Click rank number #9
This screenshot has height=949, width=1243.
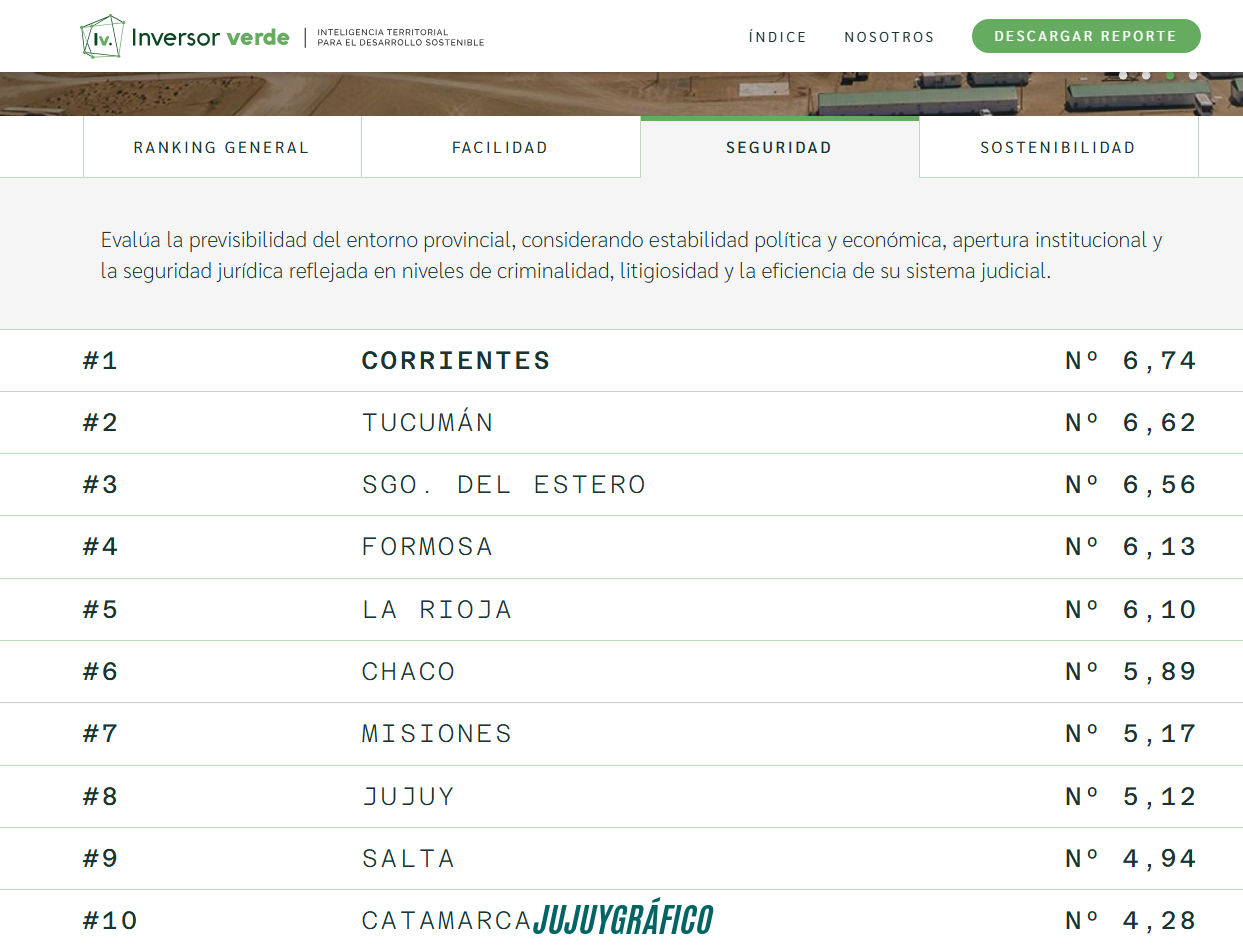(x=100, y=859)
